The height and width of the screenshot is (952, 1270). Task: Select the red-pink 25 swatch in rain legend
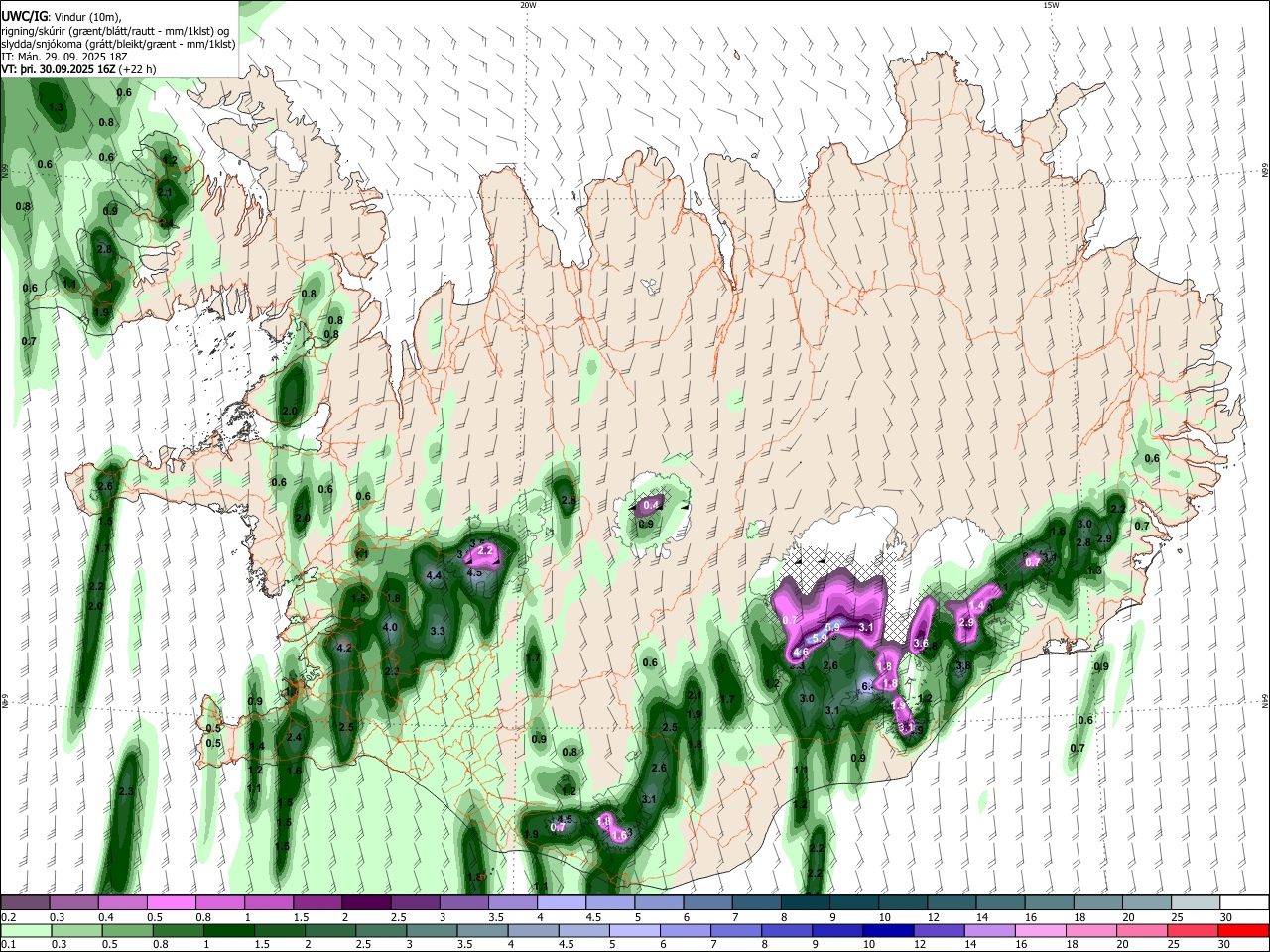[1193, 931]
